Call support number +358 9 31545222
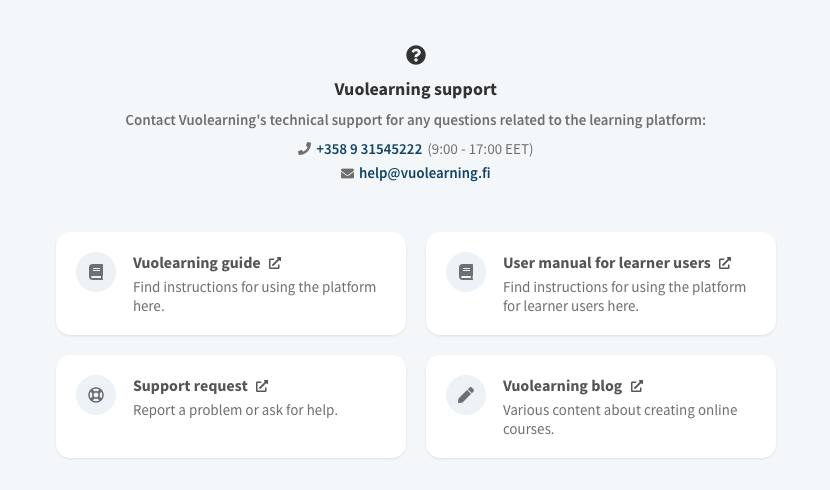This screenshot has width=830, height=490. point(369,149)
